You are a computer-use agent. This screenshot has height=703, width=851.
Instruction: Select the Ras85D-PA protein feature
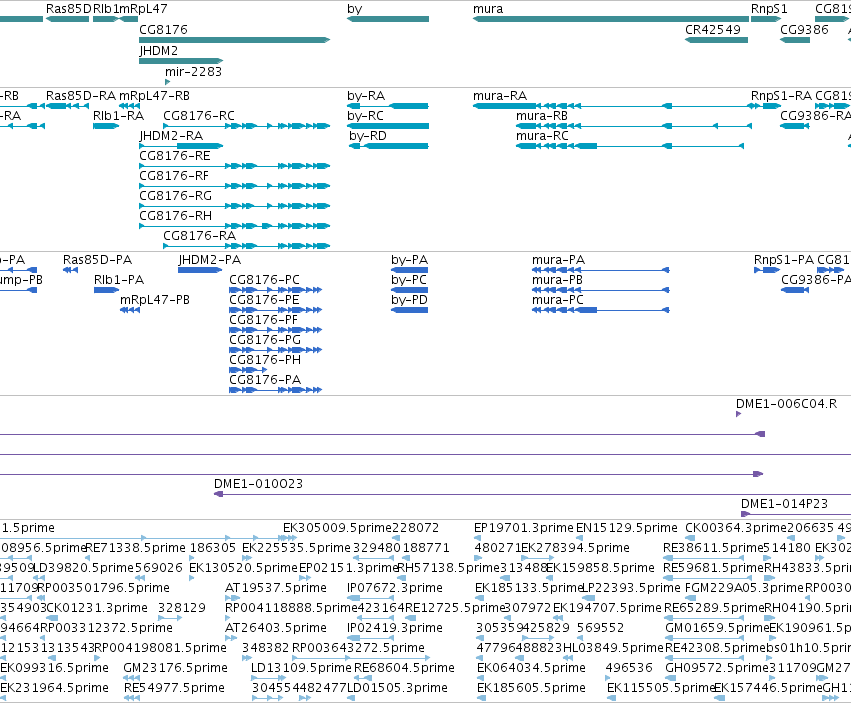pos(71,270)
